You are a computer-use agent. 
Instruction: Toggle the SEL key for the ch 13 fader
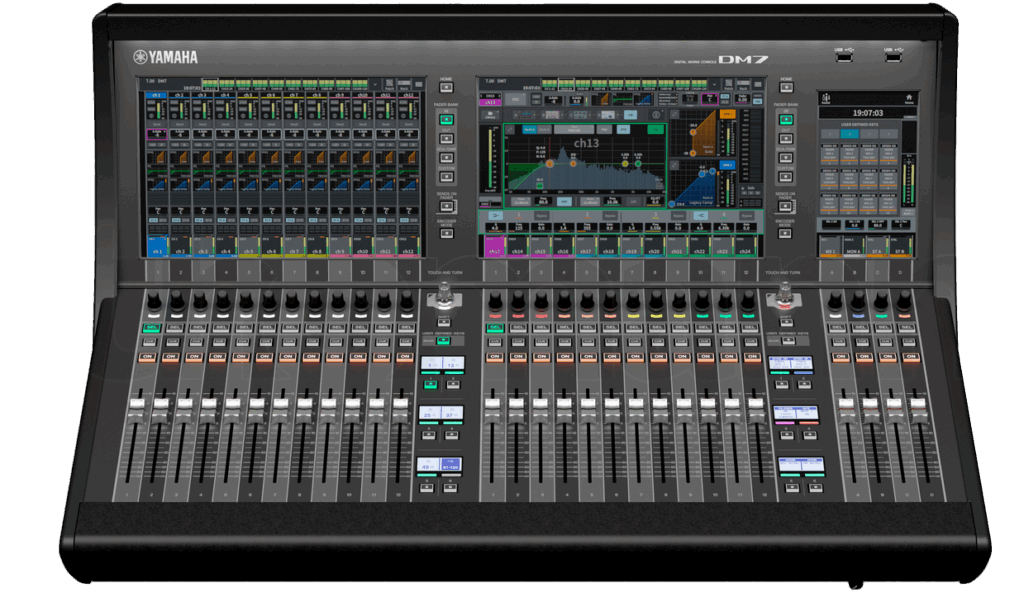coord(494,327)
